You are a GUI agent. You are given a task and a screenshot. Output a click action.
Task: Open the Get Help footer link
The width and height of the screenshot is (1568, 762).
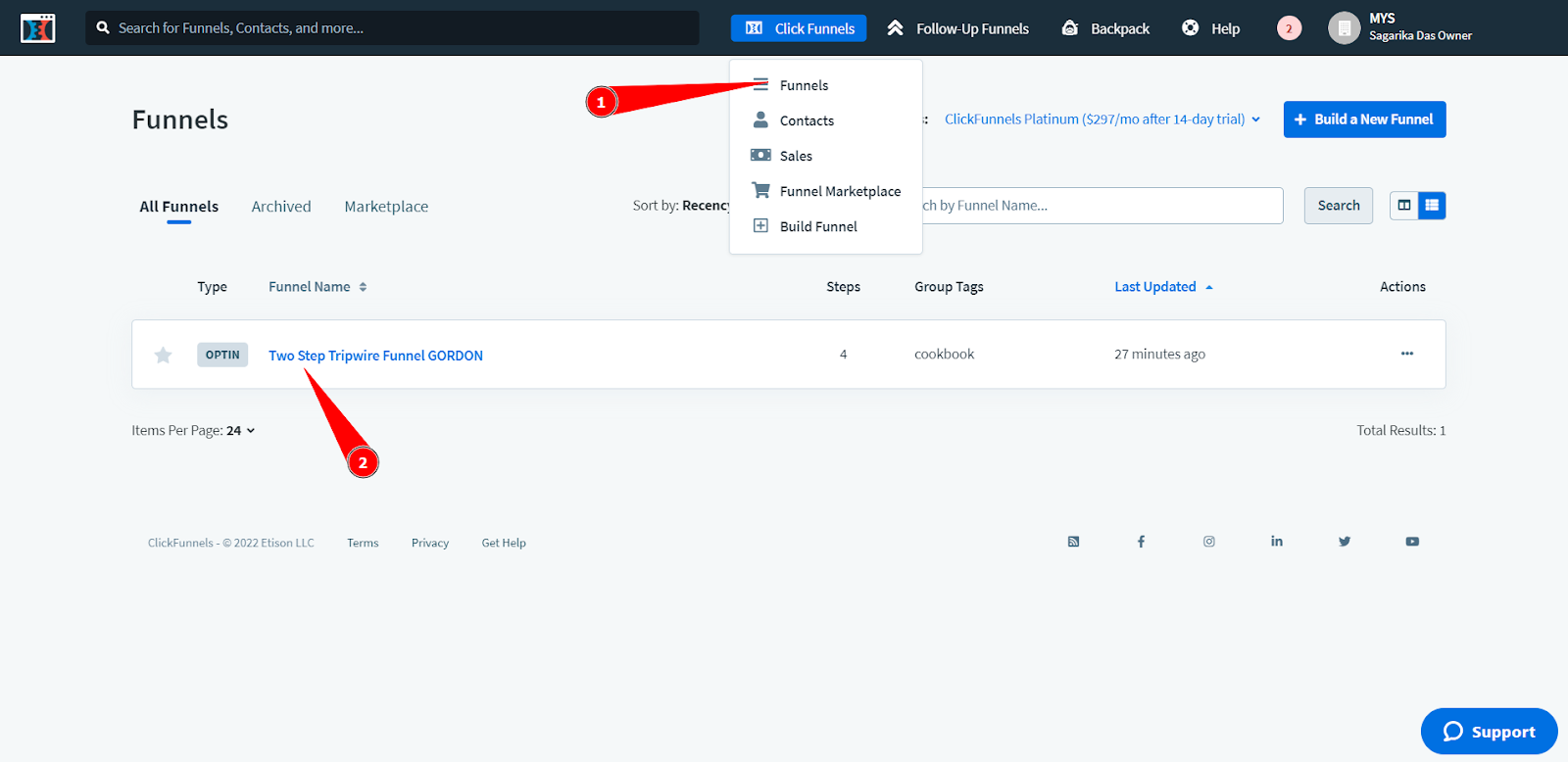[x=504, y=543]
